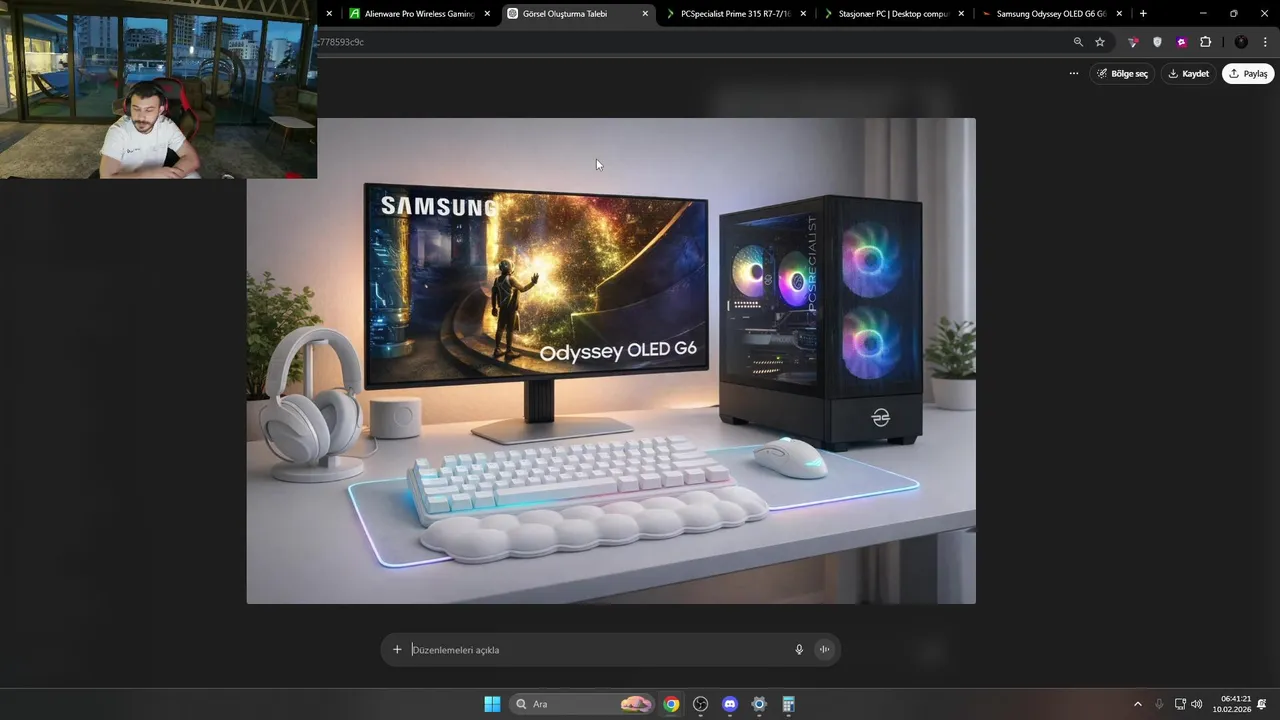Open the volume speaker tray icon

tap(1197, 704)
